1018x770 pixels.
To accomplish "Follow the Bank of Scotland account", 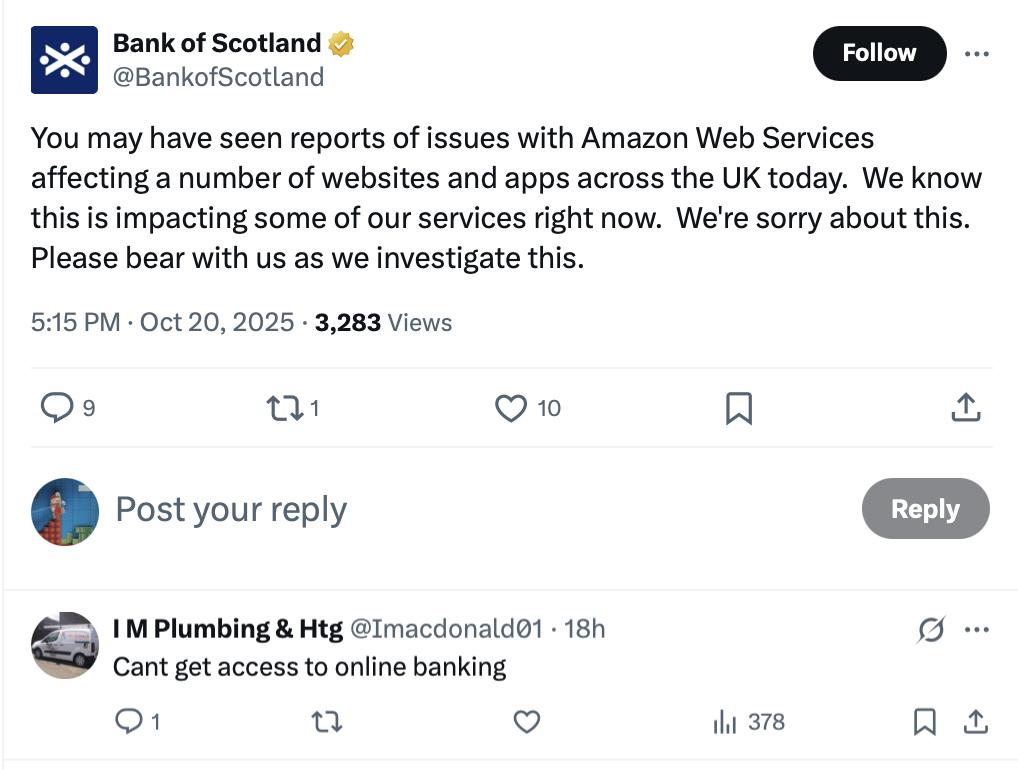I will click(879, 53).
